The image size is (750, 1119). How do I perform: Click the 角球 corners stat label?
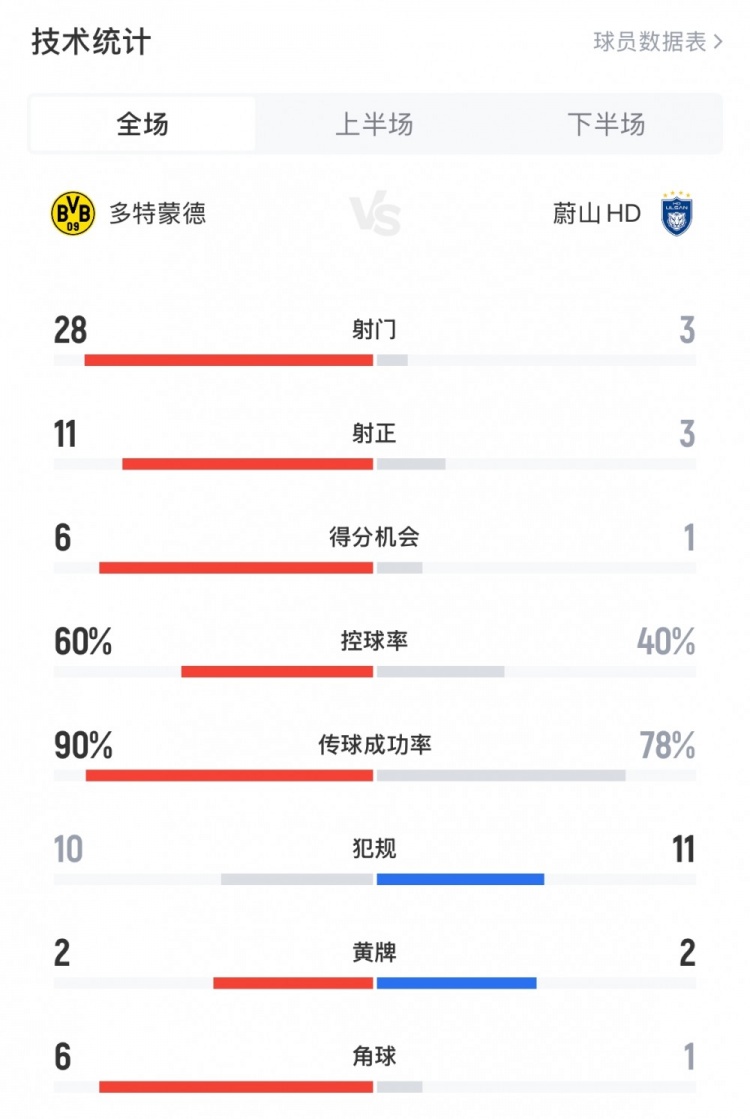coord(374,1056)
